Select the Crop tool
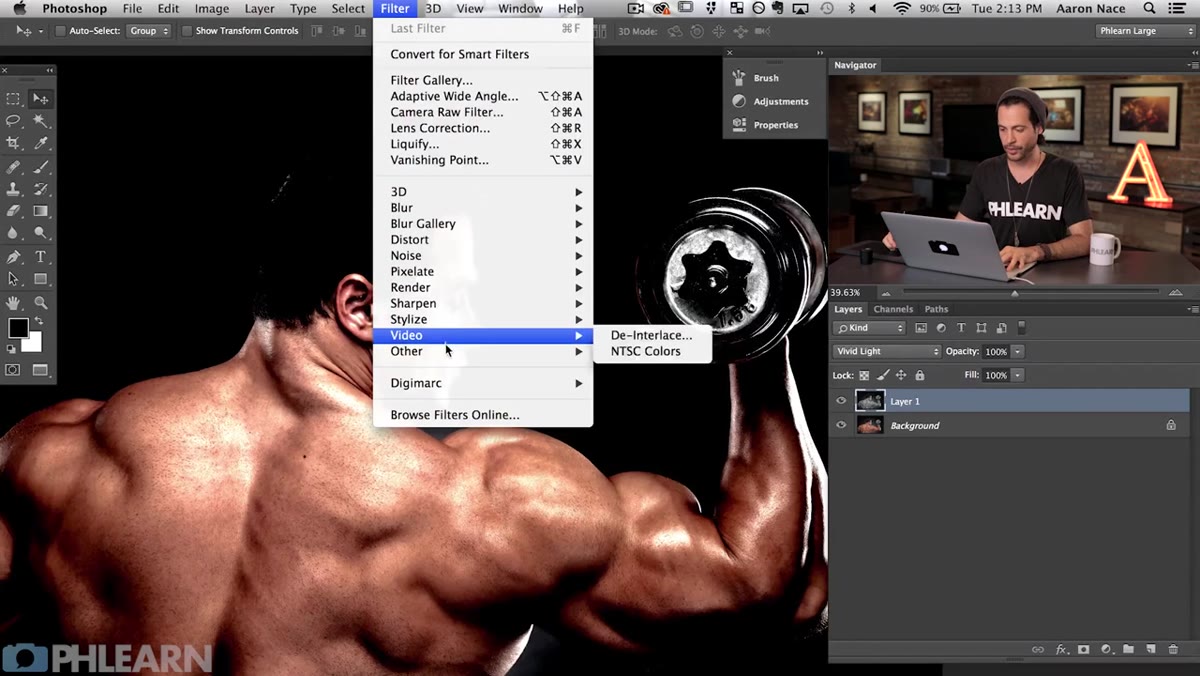Image resolution: width=1200 pixels, height=676 pixels. tap(14, 144)
